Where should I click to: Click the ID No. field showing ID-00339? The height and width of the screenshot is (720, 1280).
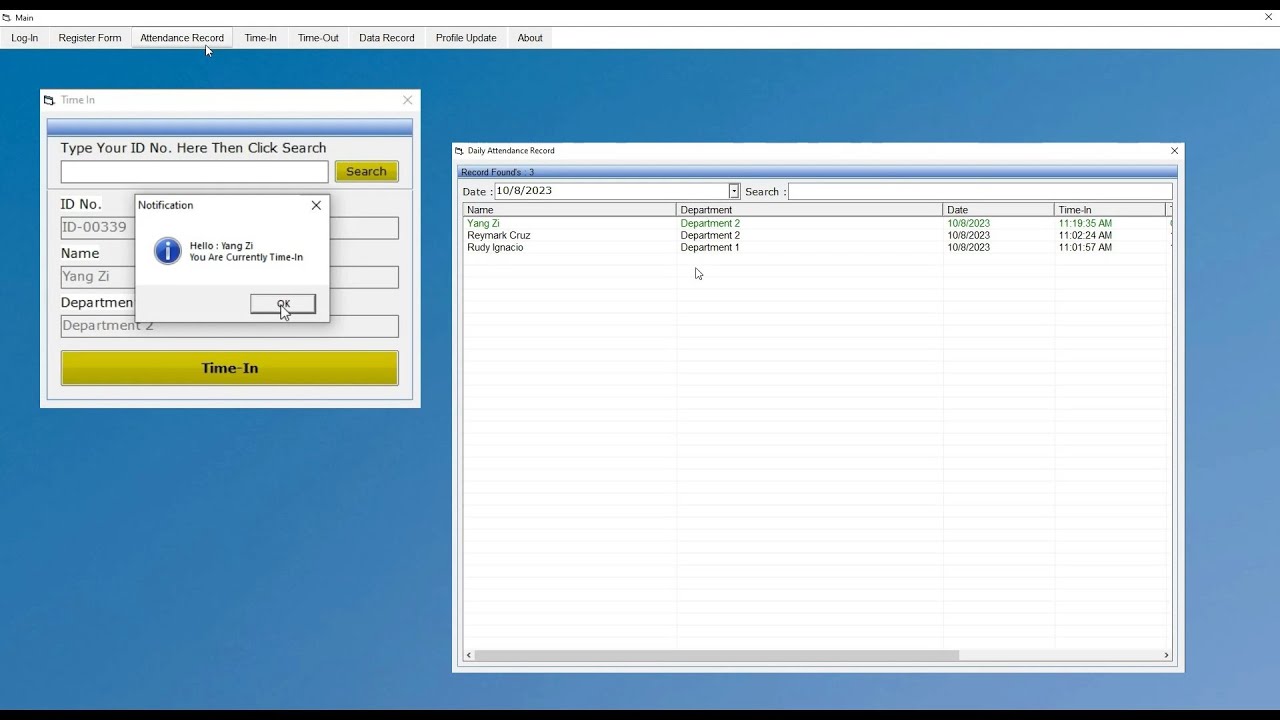coord(230,228)
